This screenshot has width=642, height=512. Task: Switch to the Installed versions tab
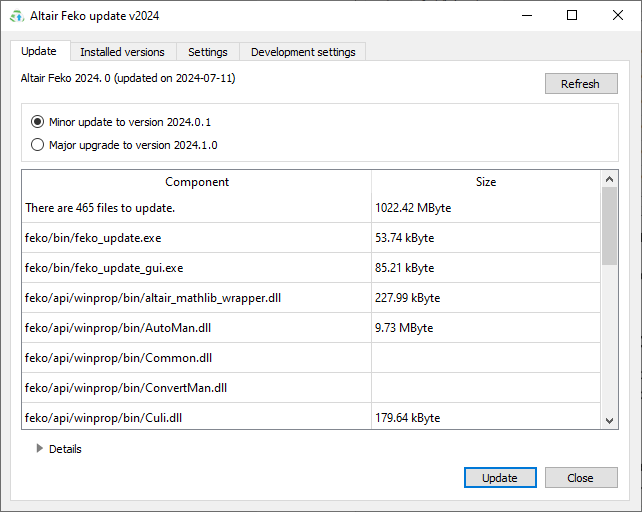pyautogui.click(x=122, y=52)
